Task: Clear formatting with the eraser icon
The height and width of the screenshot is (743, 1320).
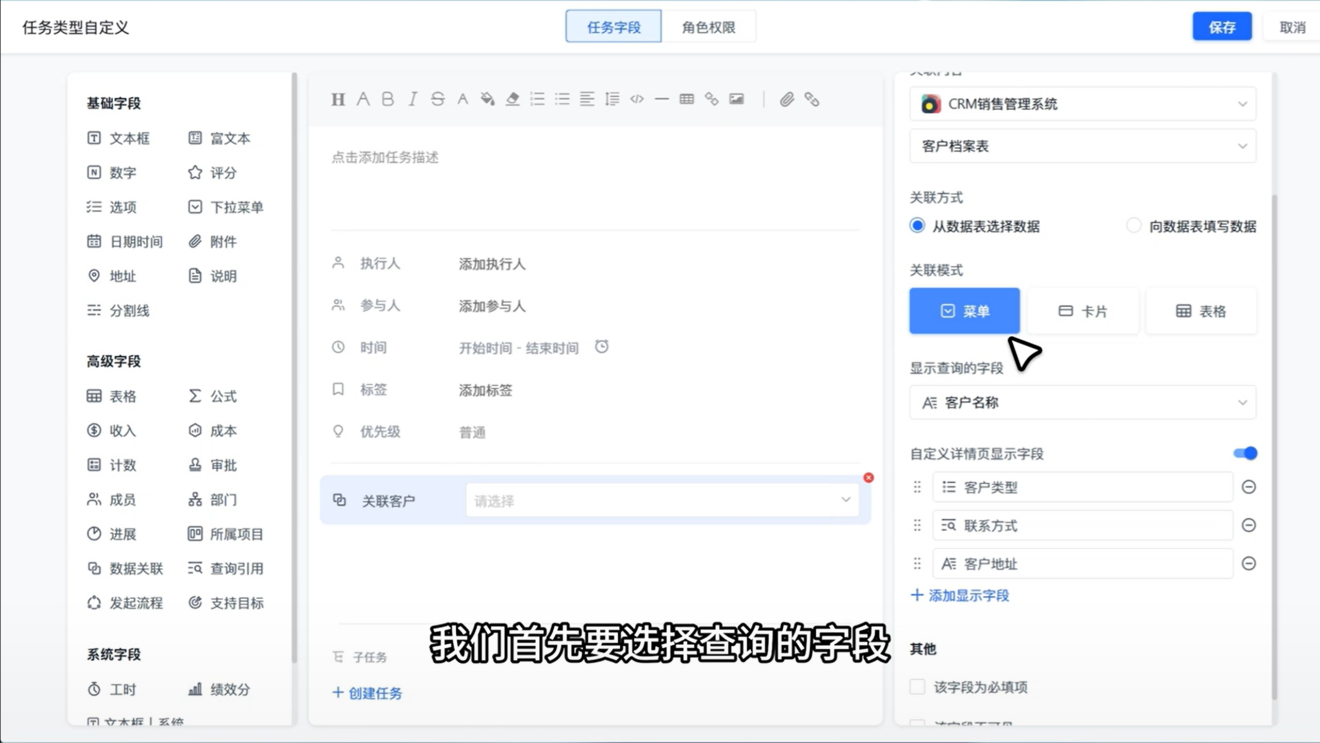Action: [x=512, y=99]
